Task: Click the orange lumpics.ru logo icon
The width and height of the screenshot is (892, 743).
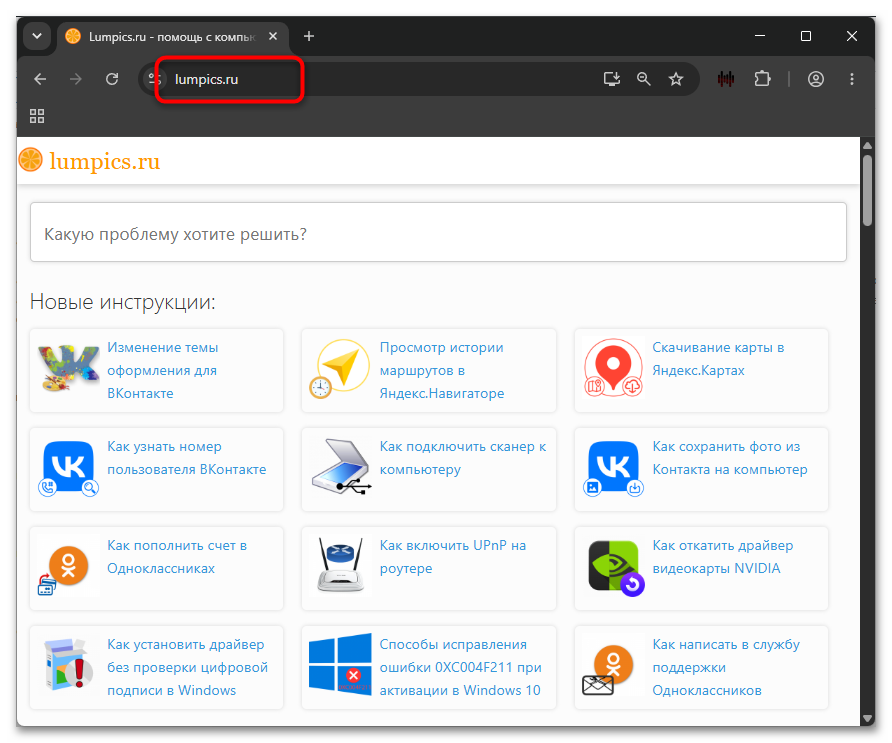Action: [31, 160]
